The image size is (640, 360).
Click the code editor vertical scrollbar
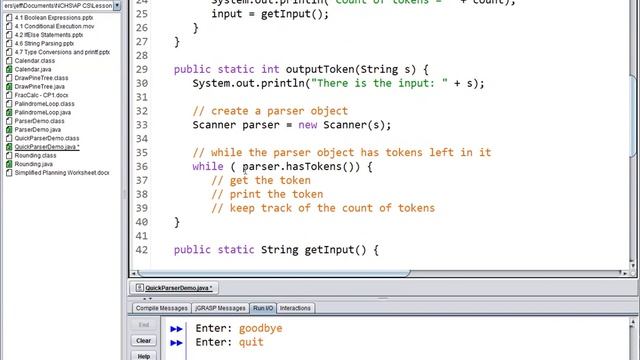point(633,116)
